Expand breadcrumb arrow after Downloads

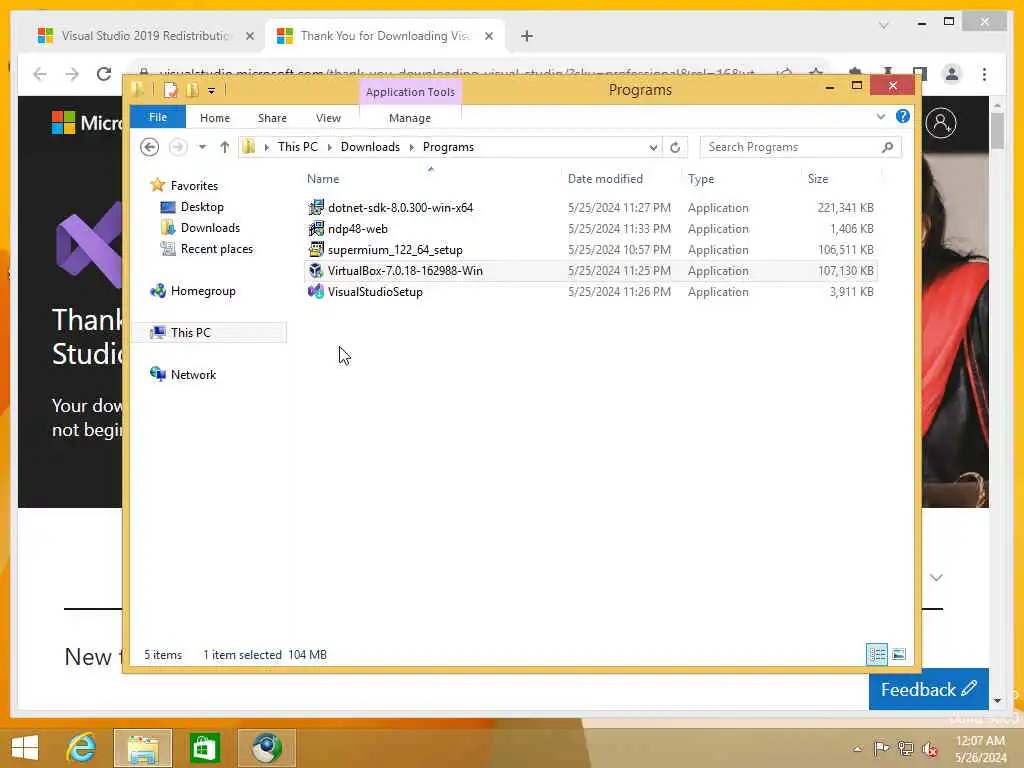coord(411,147)
